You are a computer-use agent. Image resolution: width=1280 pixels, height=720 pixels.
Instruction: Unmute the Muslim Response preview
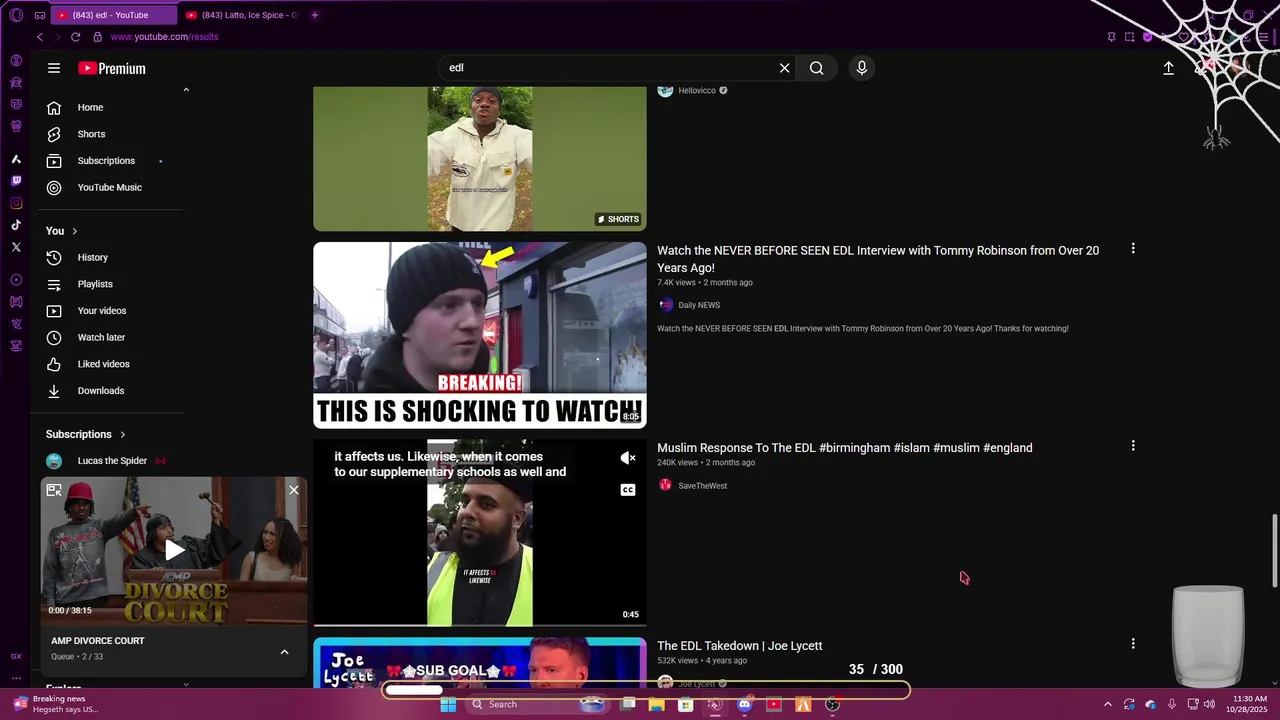[628, 458]
